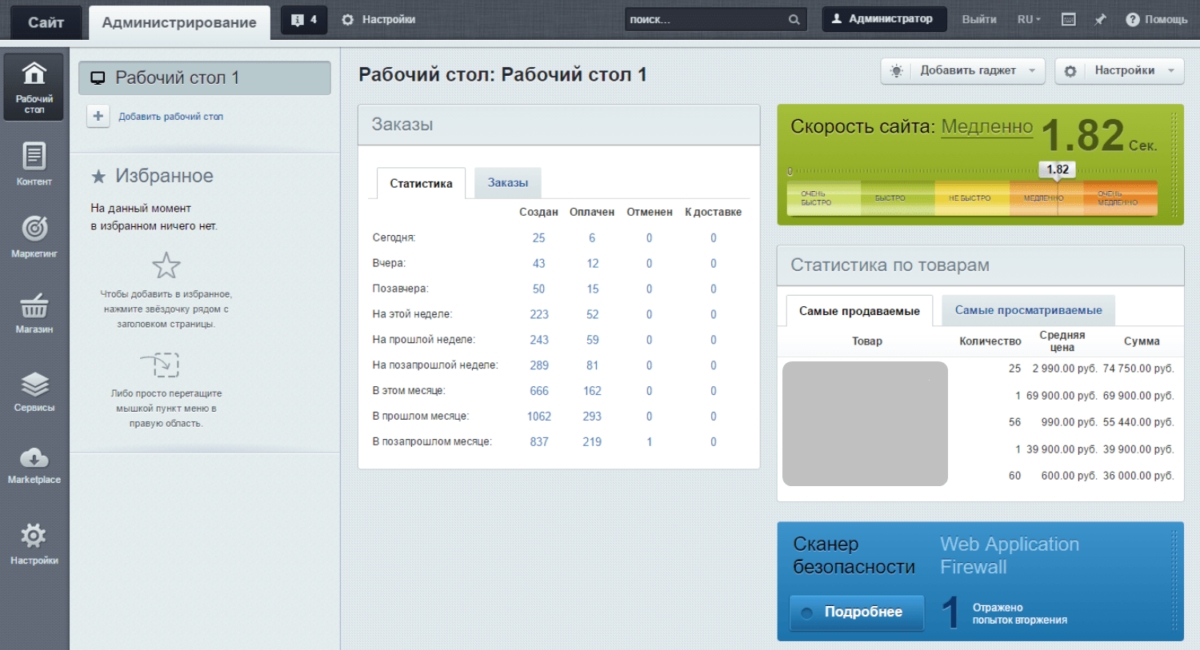Click cancelled count 1 for В позапрошлом месяце
The height and width of the screenshot is (650, 1200).
point(649,442)
